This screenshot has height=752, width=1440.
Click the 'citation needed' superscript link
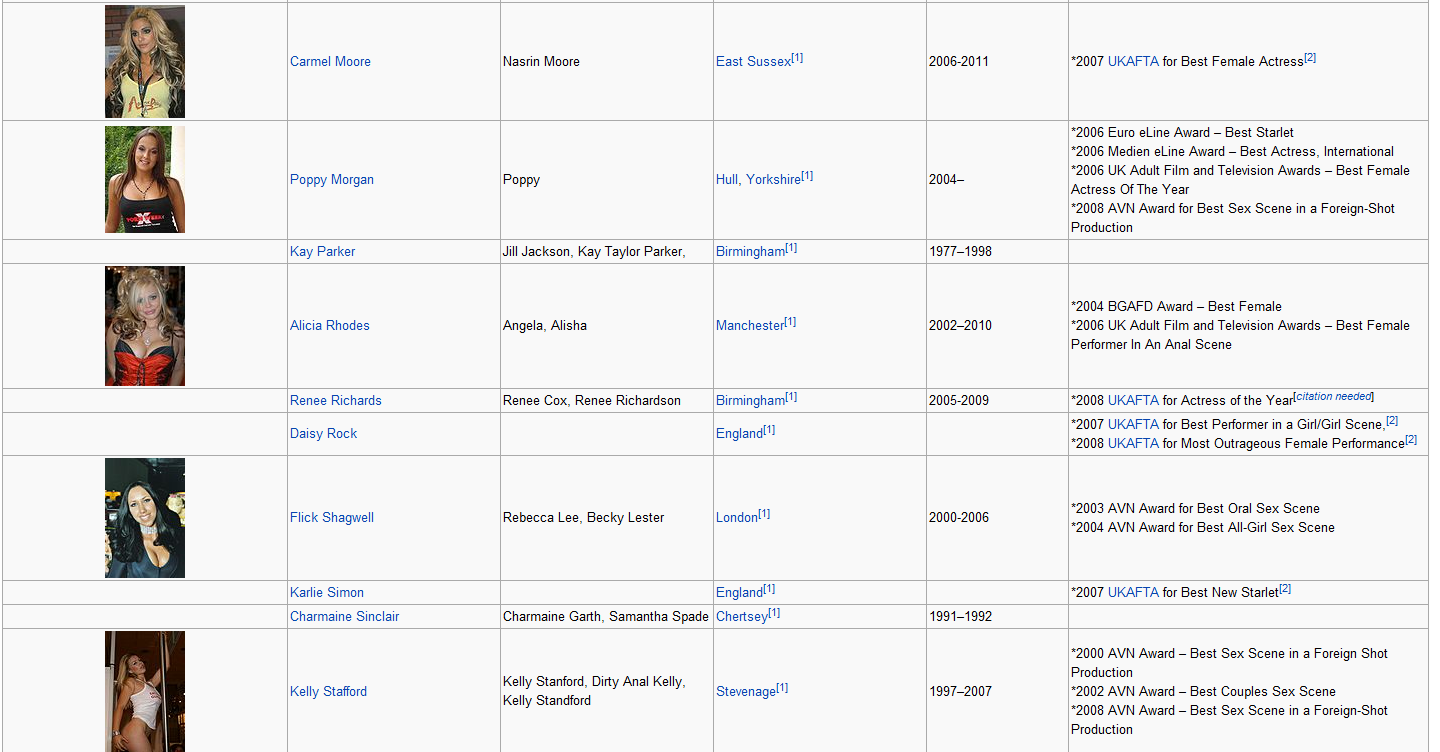pos(1333,397)
